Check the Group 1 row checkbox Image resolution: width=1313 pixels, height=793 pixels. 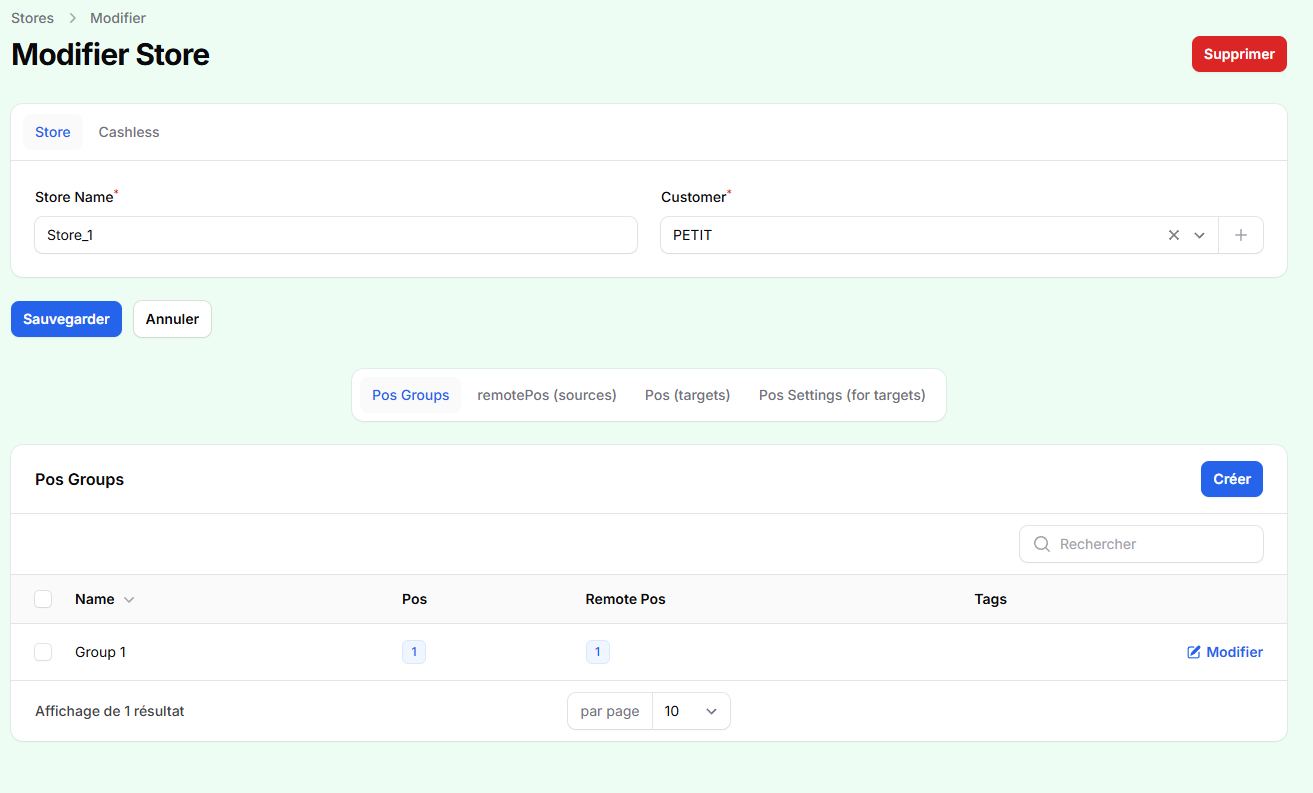click(43, 652)
